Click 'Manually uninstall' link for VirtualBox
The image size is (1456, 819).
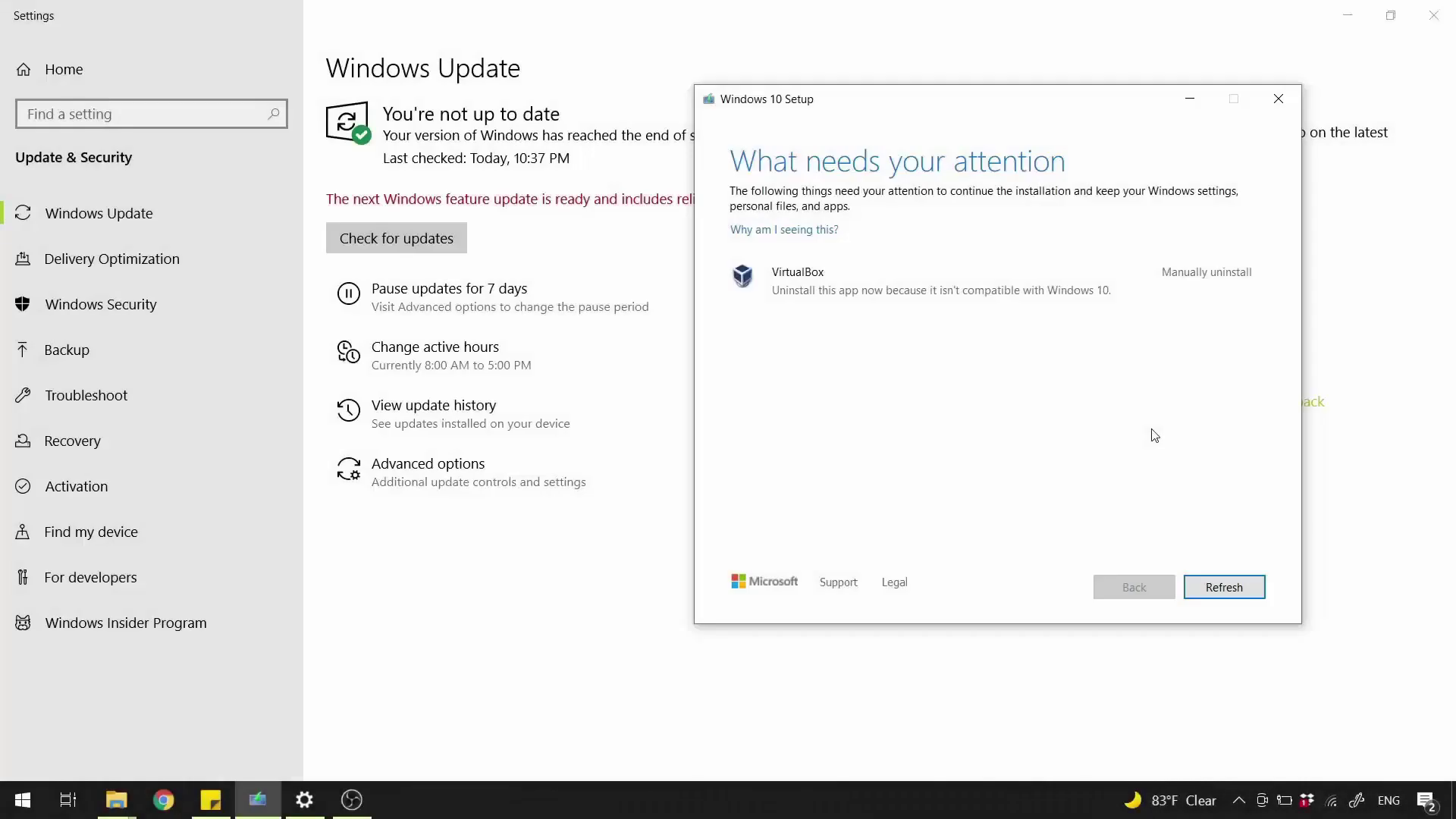pyautogui.click(x=1206, y=271)
